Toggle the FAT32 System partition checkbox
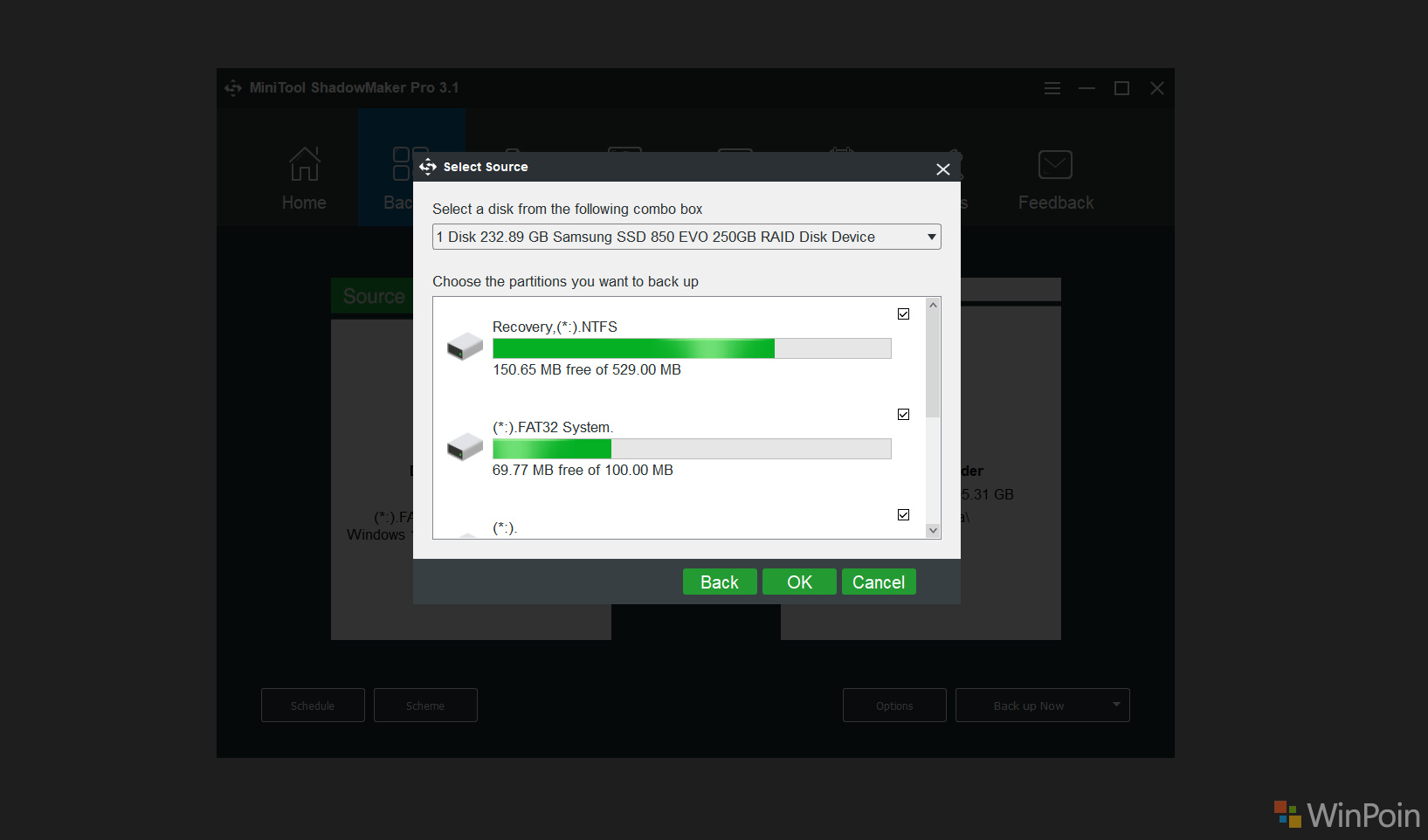 [903, 415]
